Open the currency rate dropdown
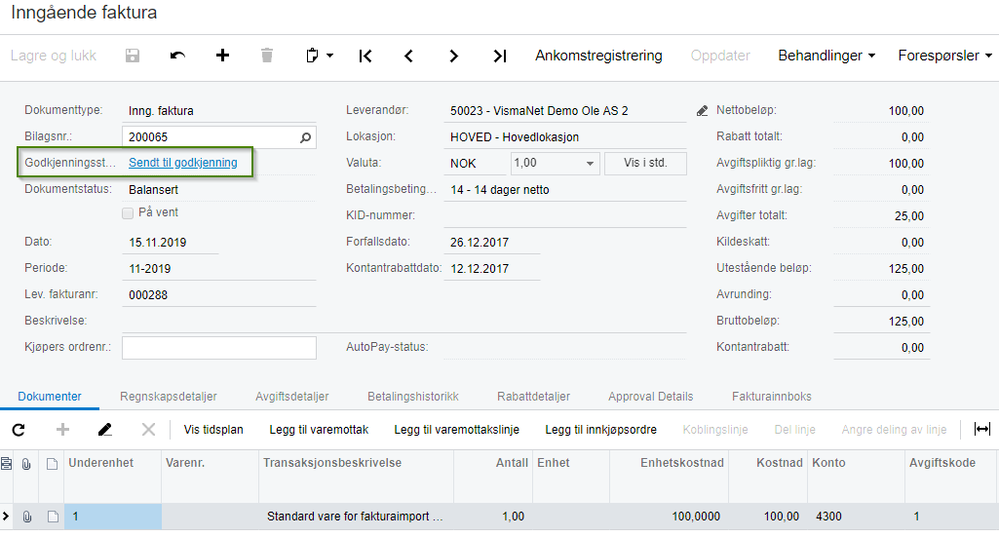The height and width of the screenshot is (536, 999). coord(589,163)
